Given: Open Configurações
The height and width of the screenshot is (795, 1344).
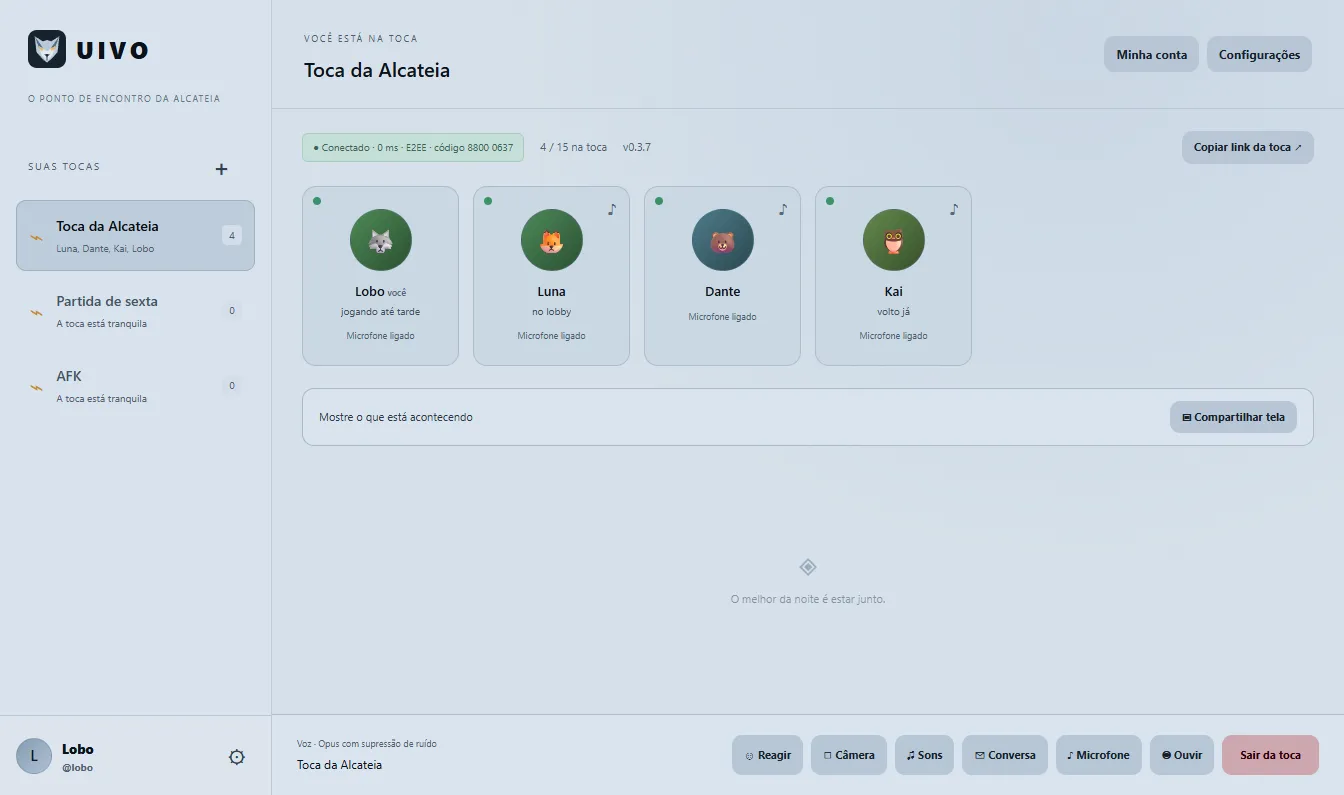Looking at the screenshot, I should (x=1259, y=54).
